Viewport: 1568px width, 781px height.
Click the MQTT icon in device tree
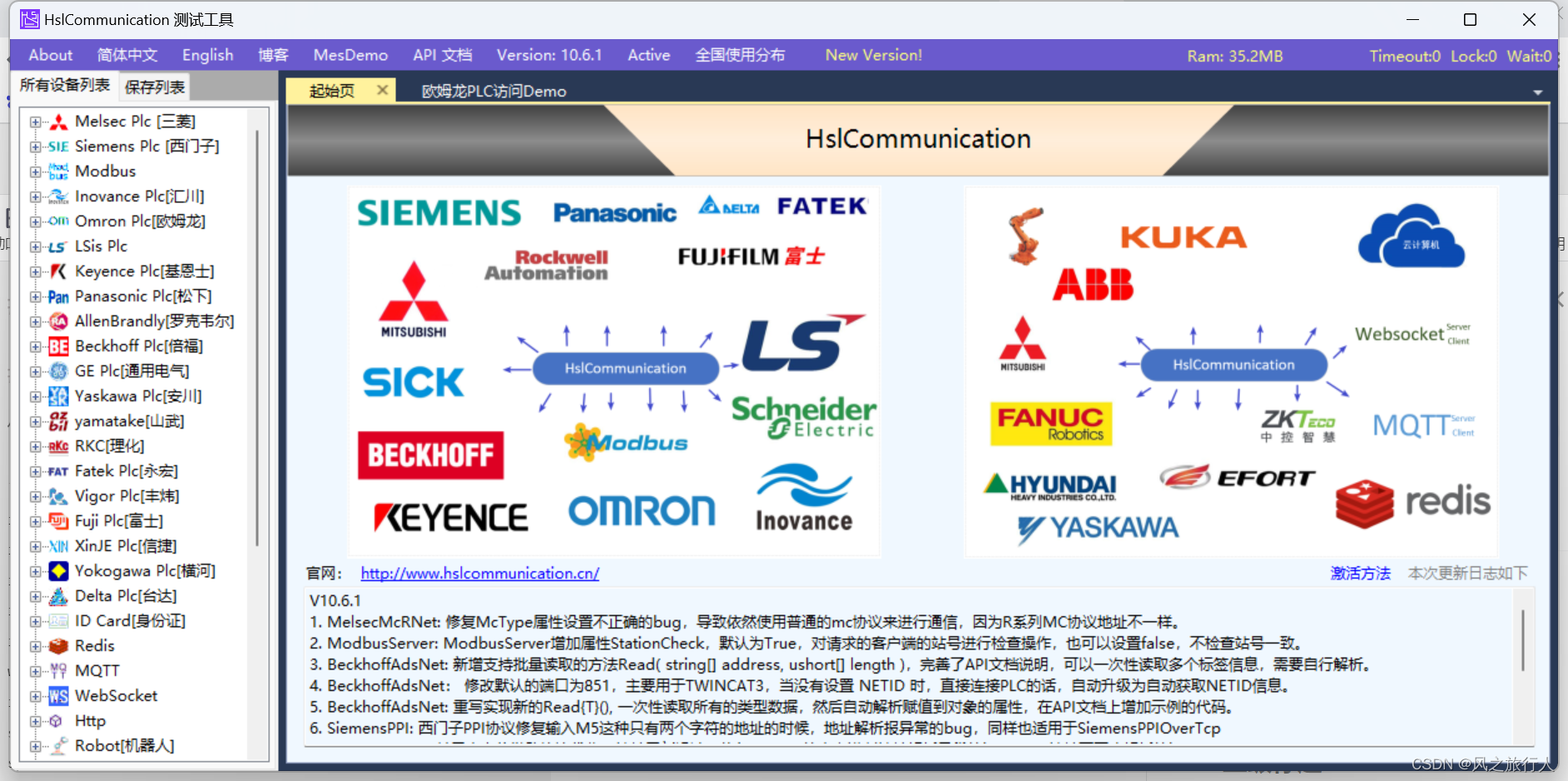58,671
